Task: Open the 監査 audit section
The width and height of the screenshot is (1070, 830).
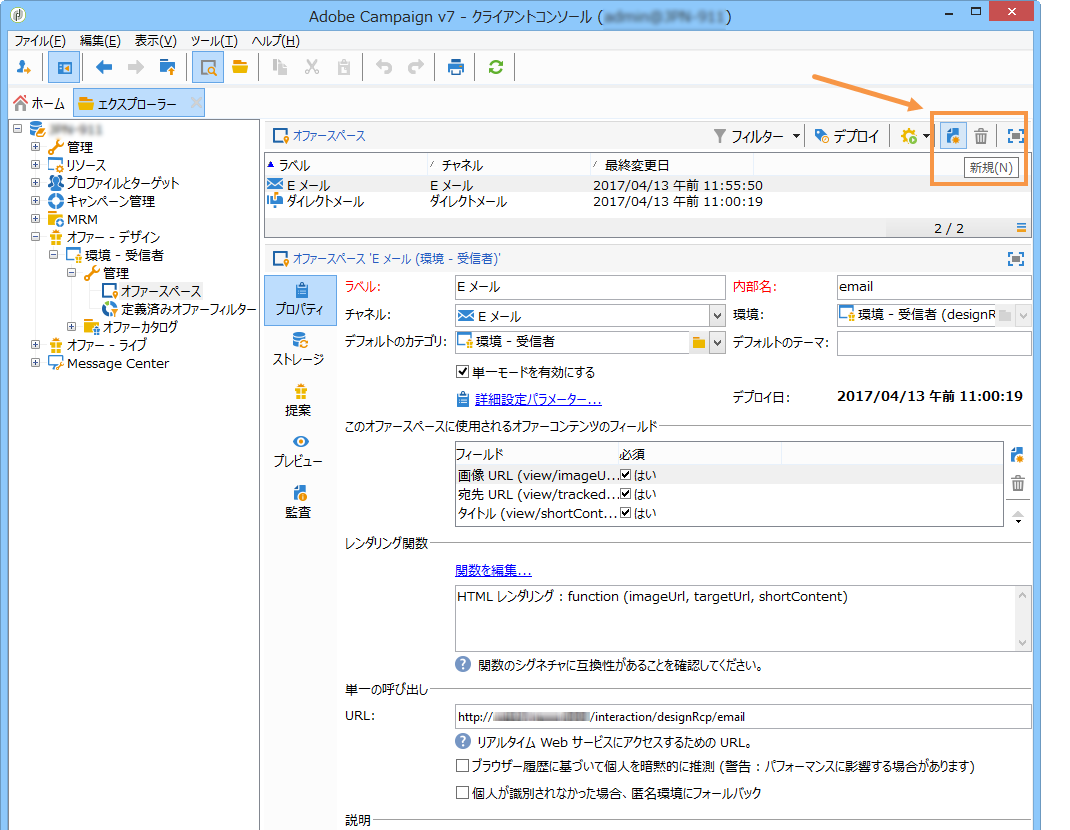Action: pos(298,502)
